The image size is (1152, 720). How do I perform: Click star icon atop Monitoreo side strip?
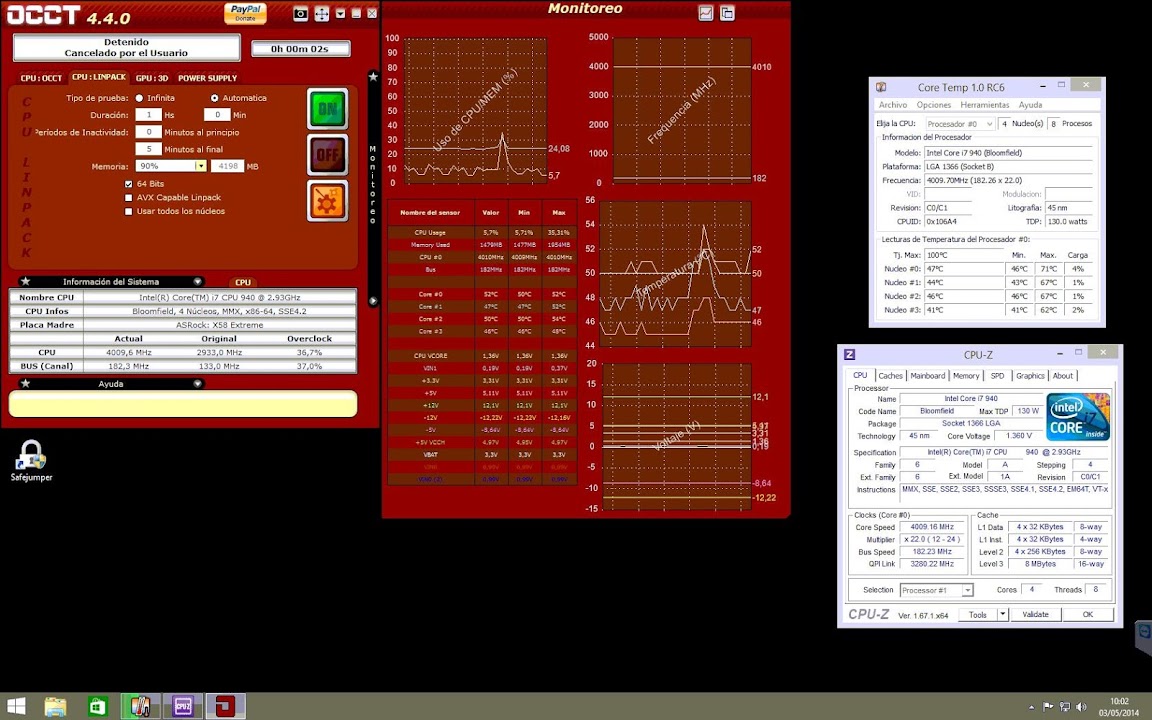[373, 76]
